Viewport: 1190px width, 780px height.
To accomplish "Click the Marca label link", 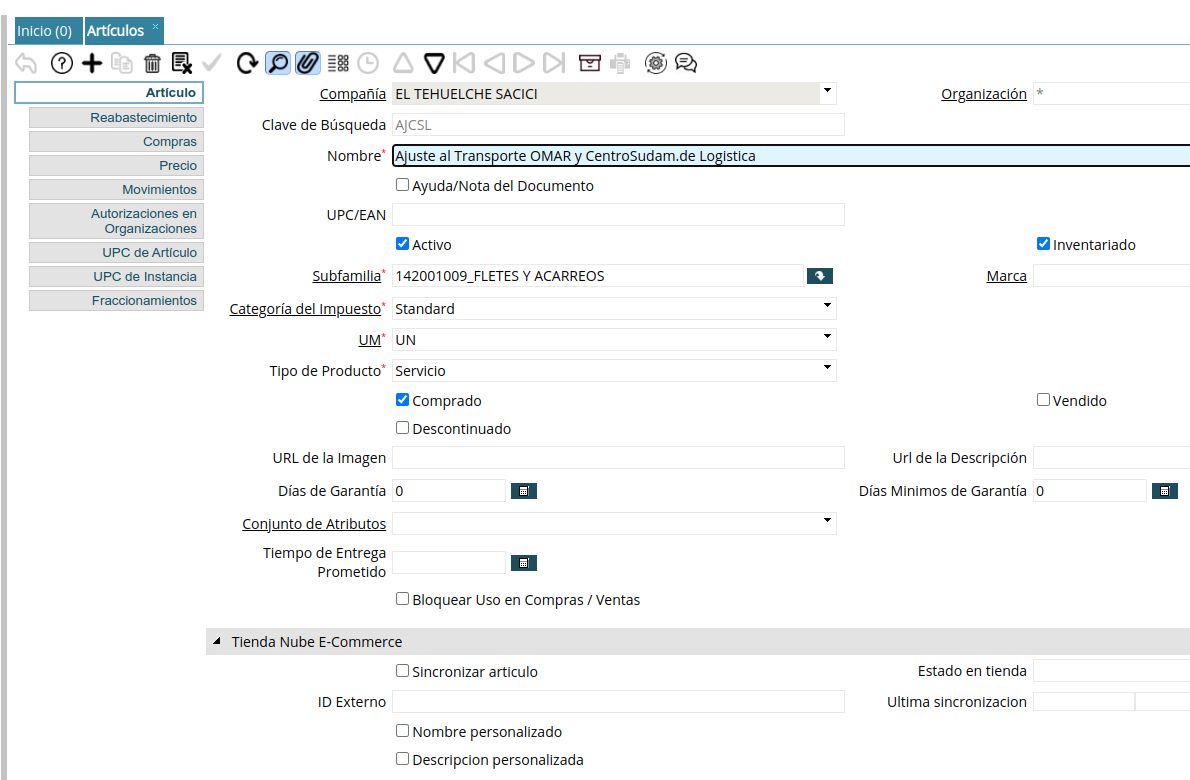I will 1006,276.
